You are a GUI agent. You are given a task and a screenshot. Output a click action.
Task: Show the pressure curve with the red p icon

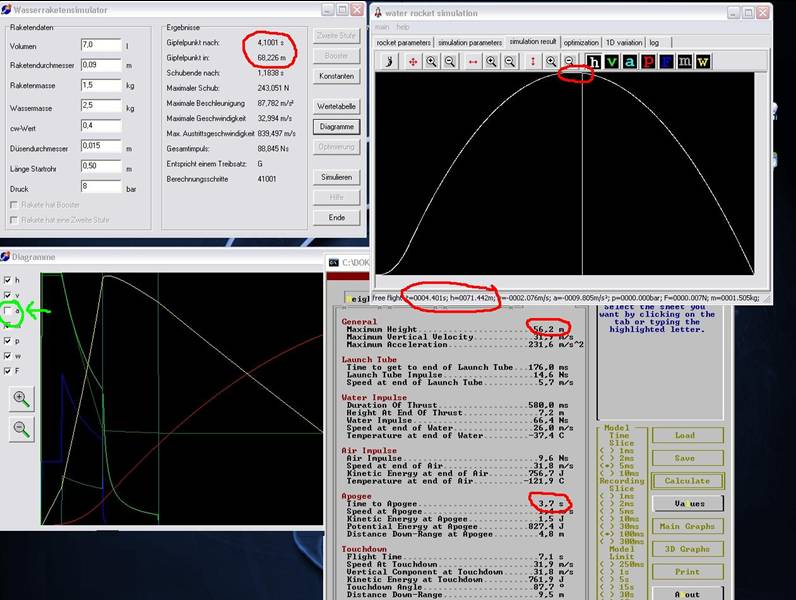point(648,62)
